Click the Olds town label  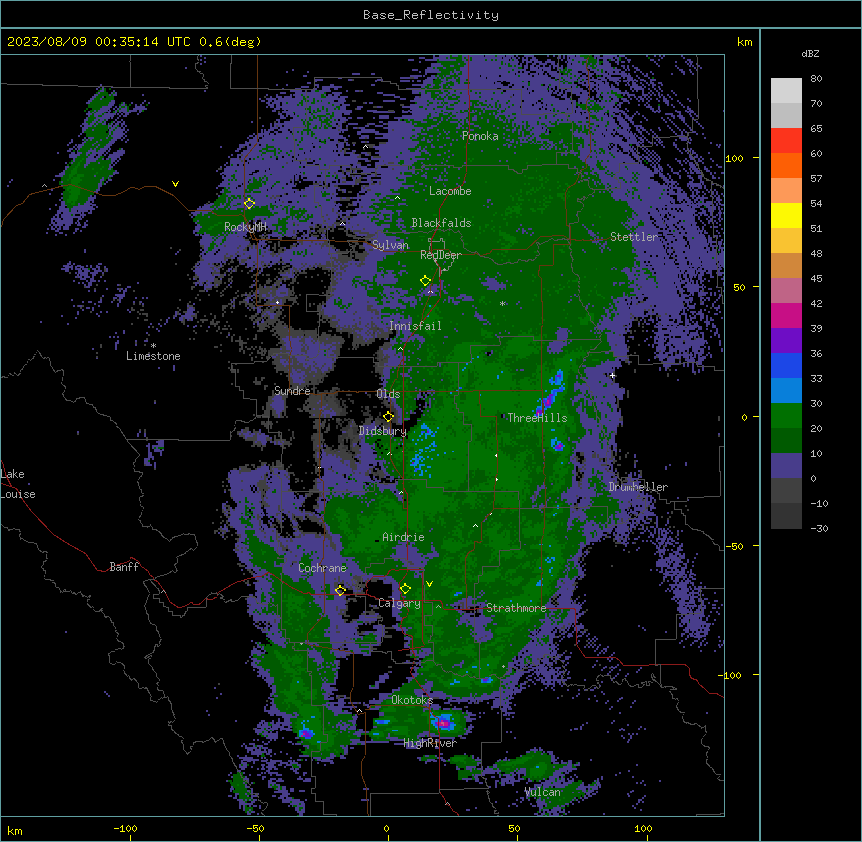[x=388, y=394]
